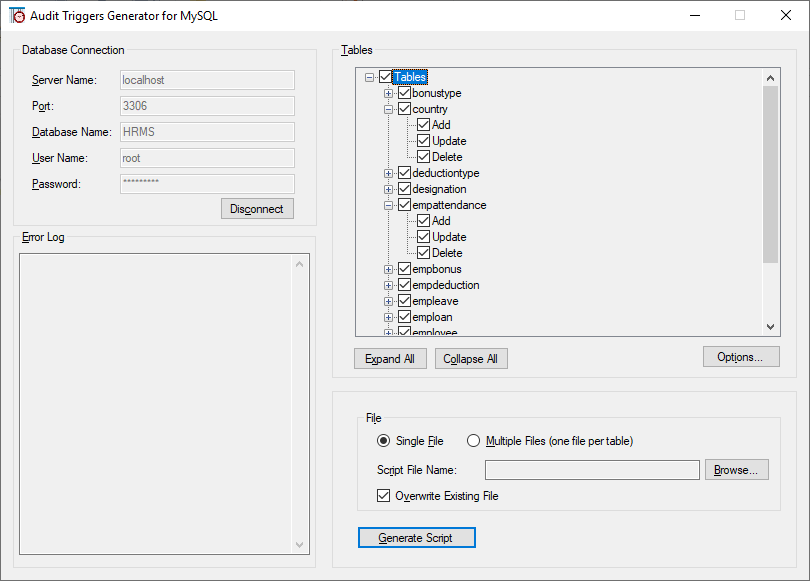Toggle Overwrite Existing File checkbox
This screenshot has width=810, height=581.
[x=383, y=496]
